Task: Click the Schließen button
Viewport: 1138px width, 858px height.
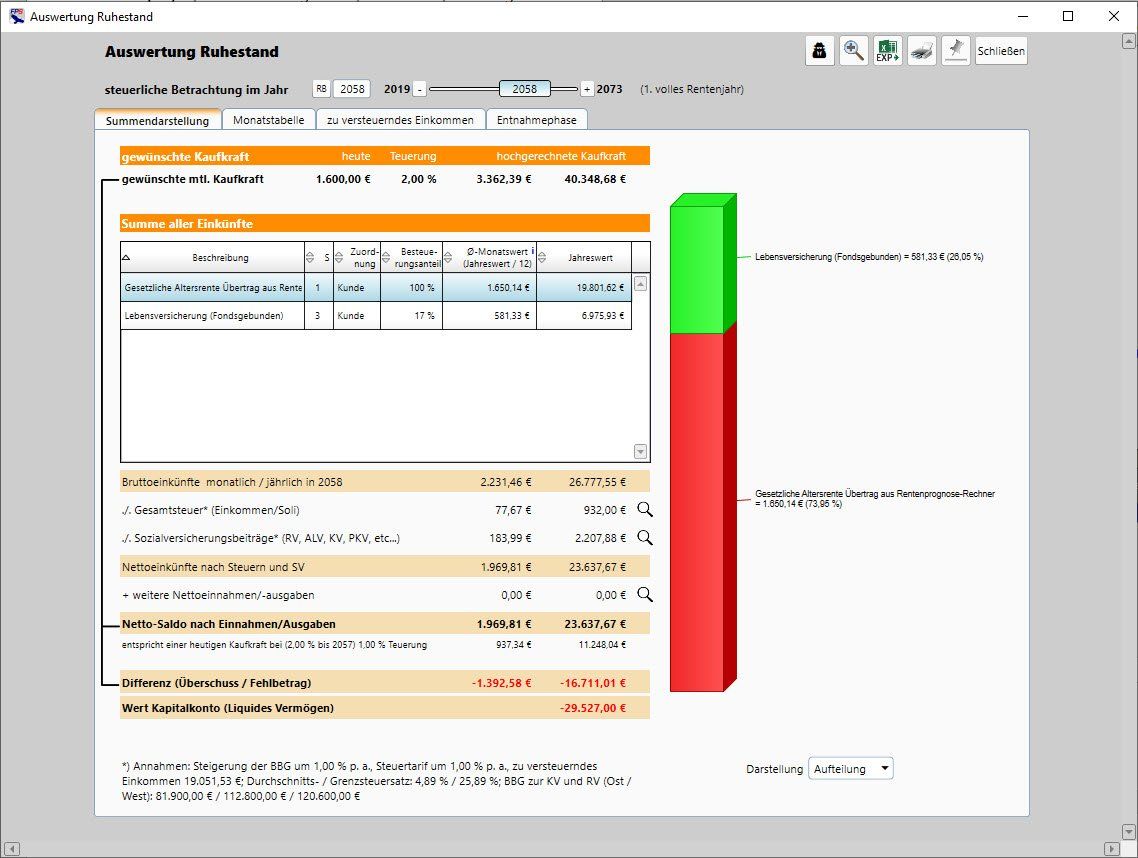Action: (x=1001, y=52)
